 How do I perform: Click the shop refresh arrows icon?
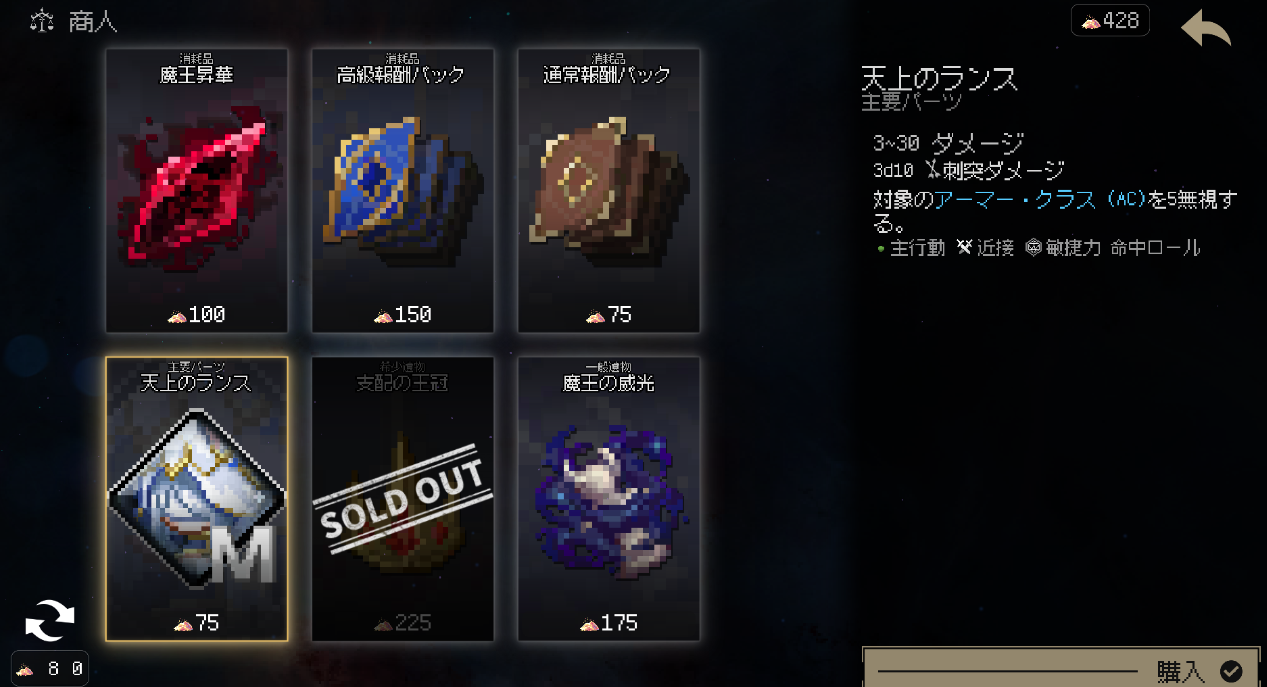(50, 621)
